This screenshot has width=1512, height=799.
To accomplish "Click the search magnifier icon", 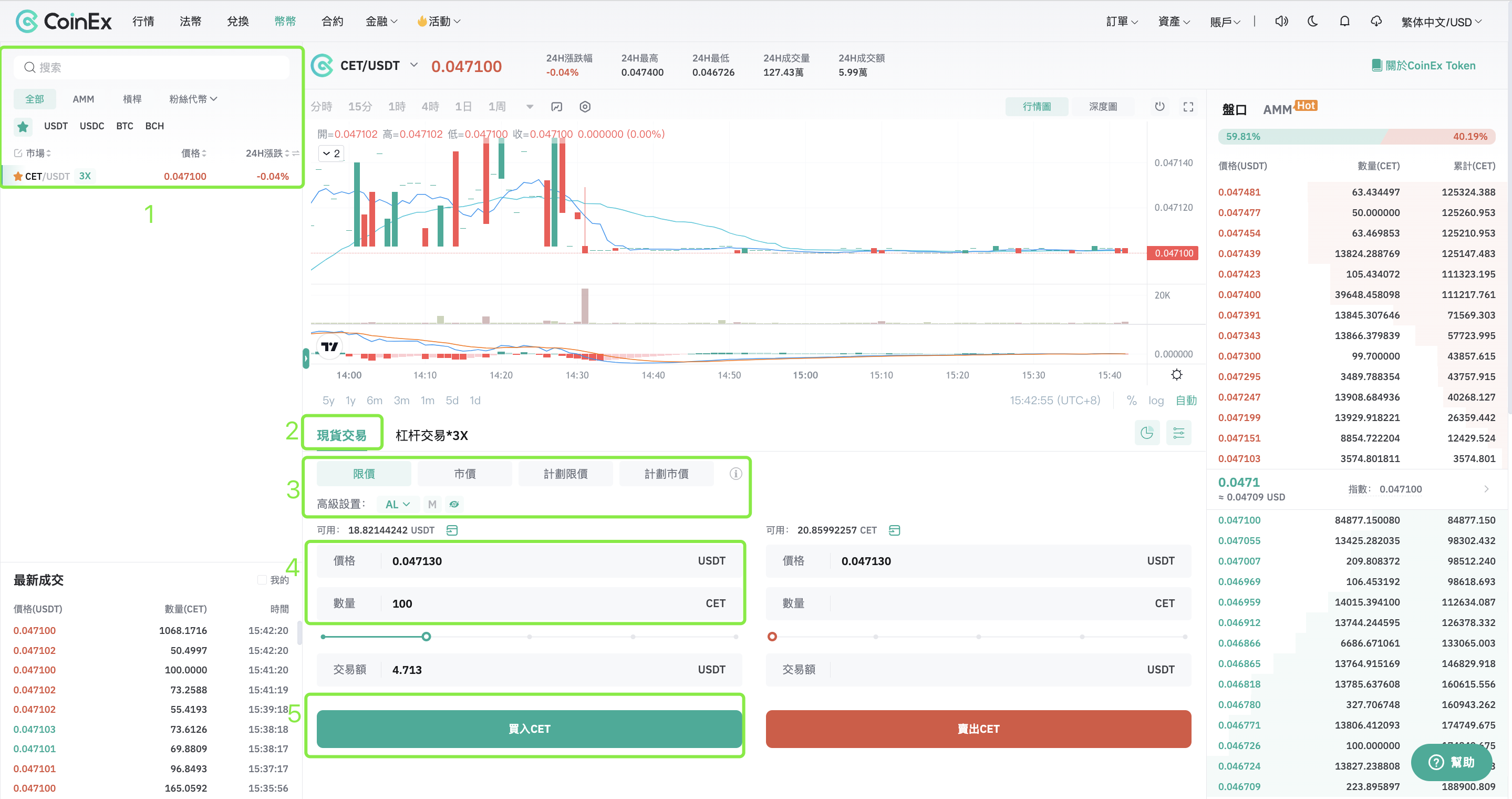I will [x=29, y=67].
